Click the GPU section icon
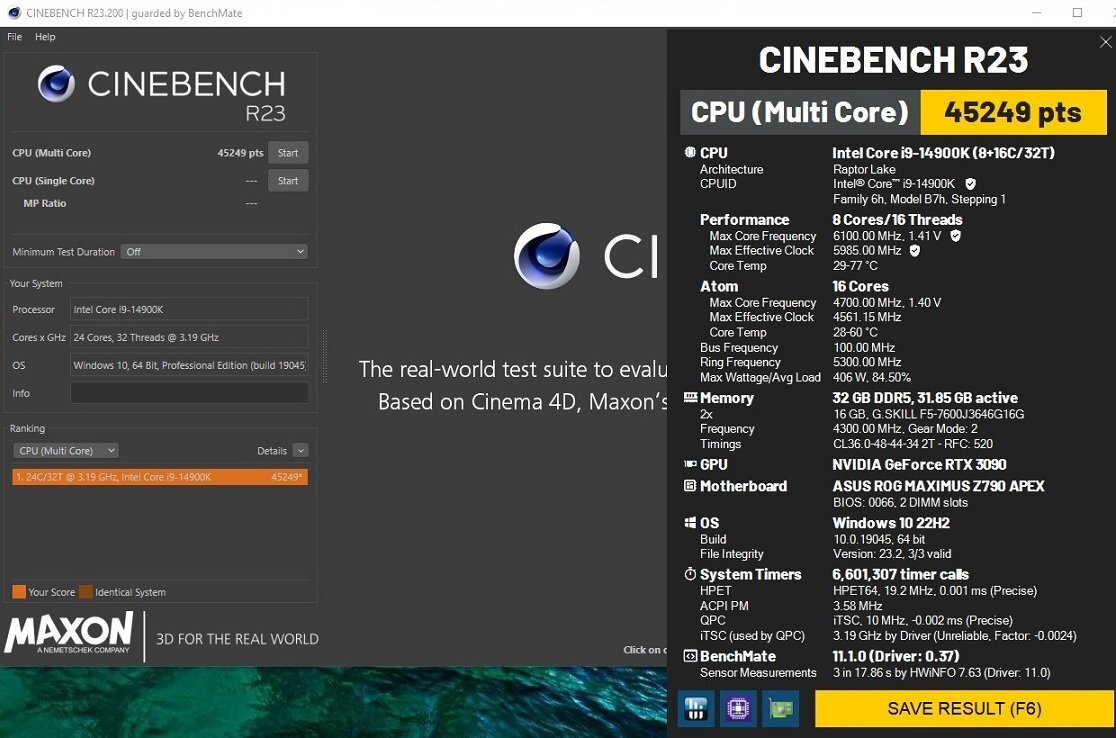The height and width of the screenshot is (738, 1116). pos(690,464)
